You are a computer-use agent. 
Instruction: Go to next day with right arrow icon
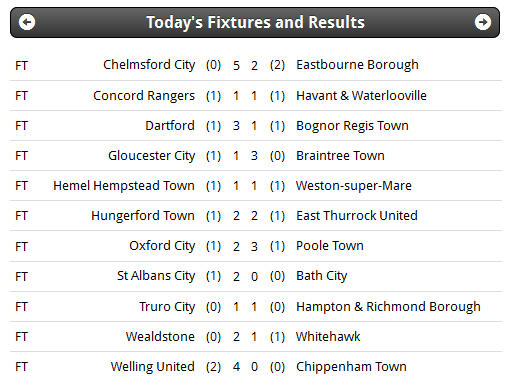tap(483, 22)
